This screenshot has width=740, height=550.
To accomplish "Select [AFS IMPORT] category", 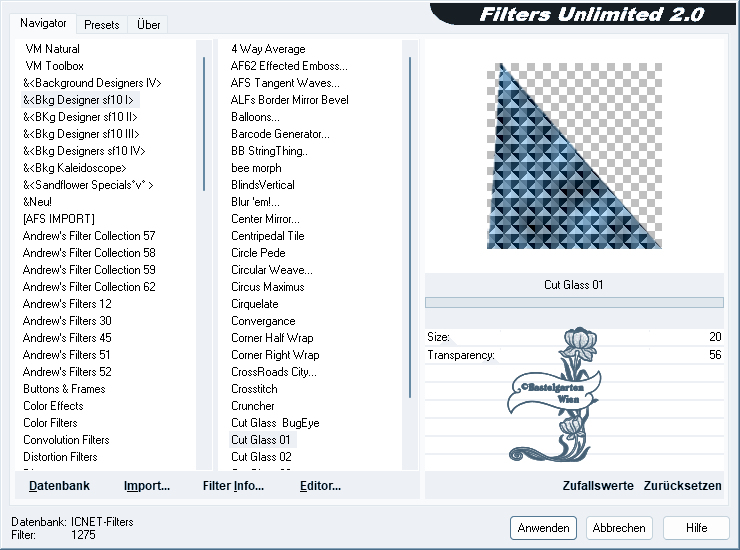I will tap(59, 219).
